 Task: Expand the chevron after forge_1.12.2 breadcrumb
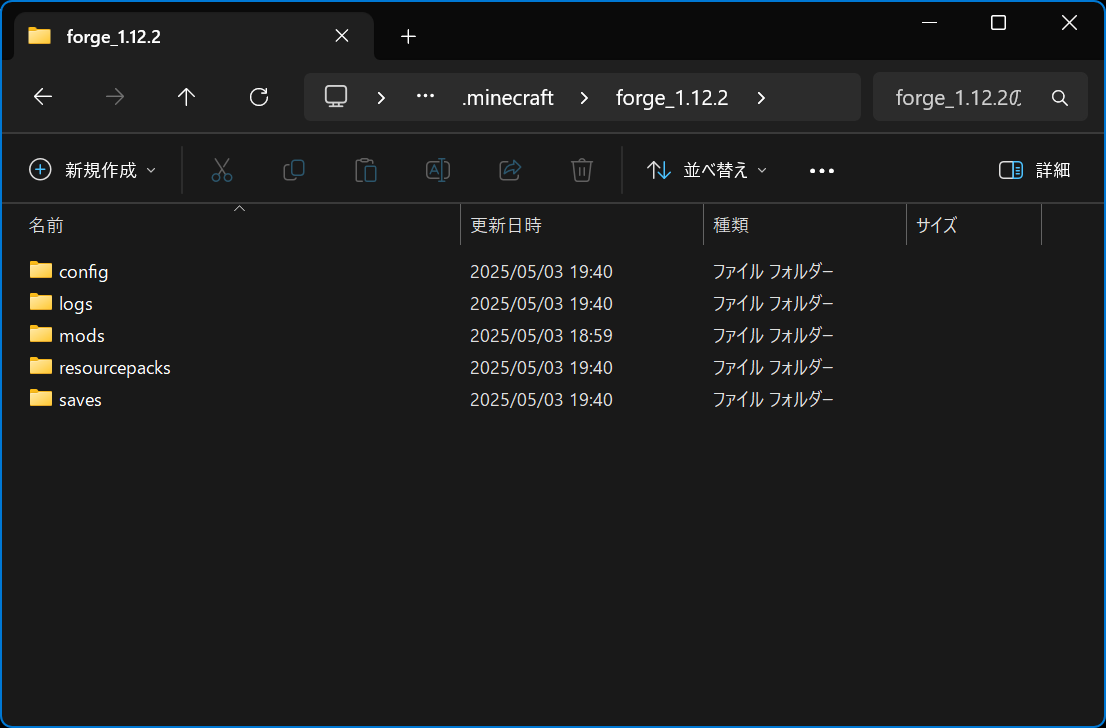pyautogui.click(x=761, y=98)
